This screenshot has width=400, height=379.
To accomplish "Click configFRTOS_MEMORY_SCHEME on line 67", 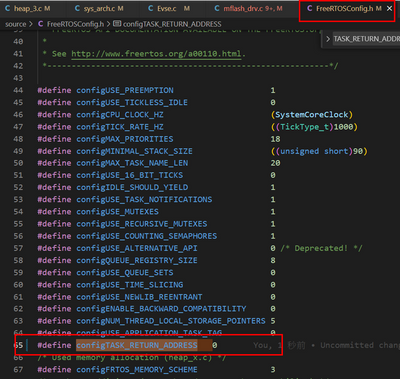I will pos(137,369).
